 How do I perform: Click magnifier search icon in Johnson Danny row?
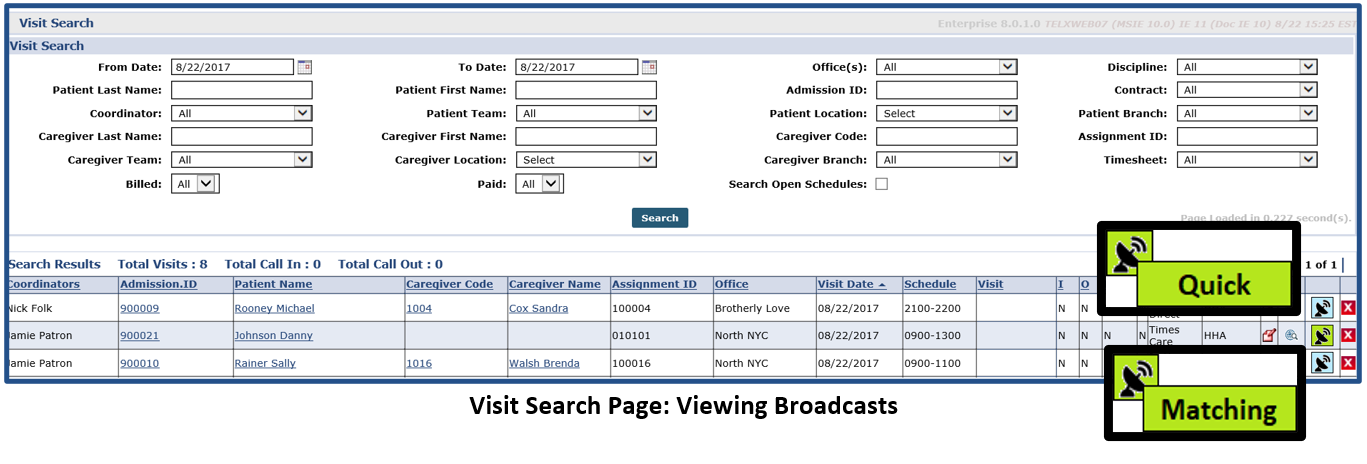pyautogui.click(x=1291, y=336)
